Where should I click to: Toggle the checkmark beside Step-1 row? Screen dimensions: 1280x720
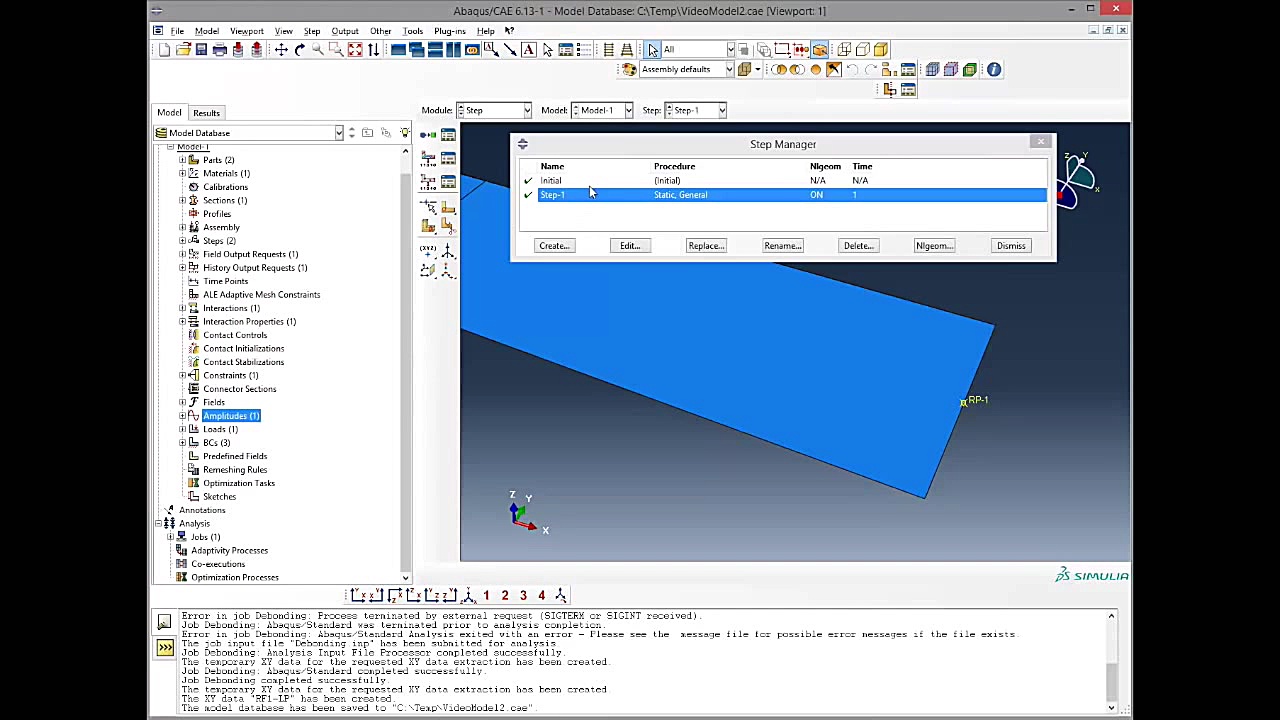528,195
